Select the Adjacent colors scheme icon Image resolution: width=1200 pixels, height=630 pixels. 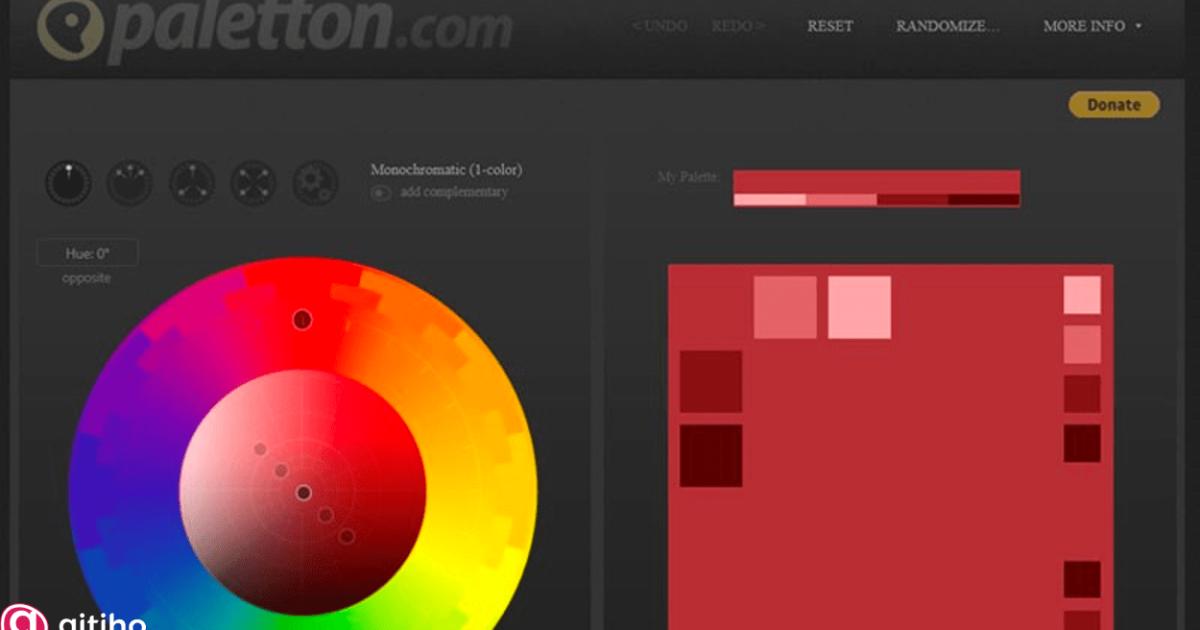click(129, 184)
